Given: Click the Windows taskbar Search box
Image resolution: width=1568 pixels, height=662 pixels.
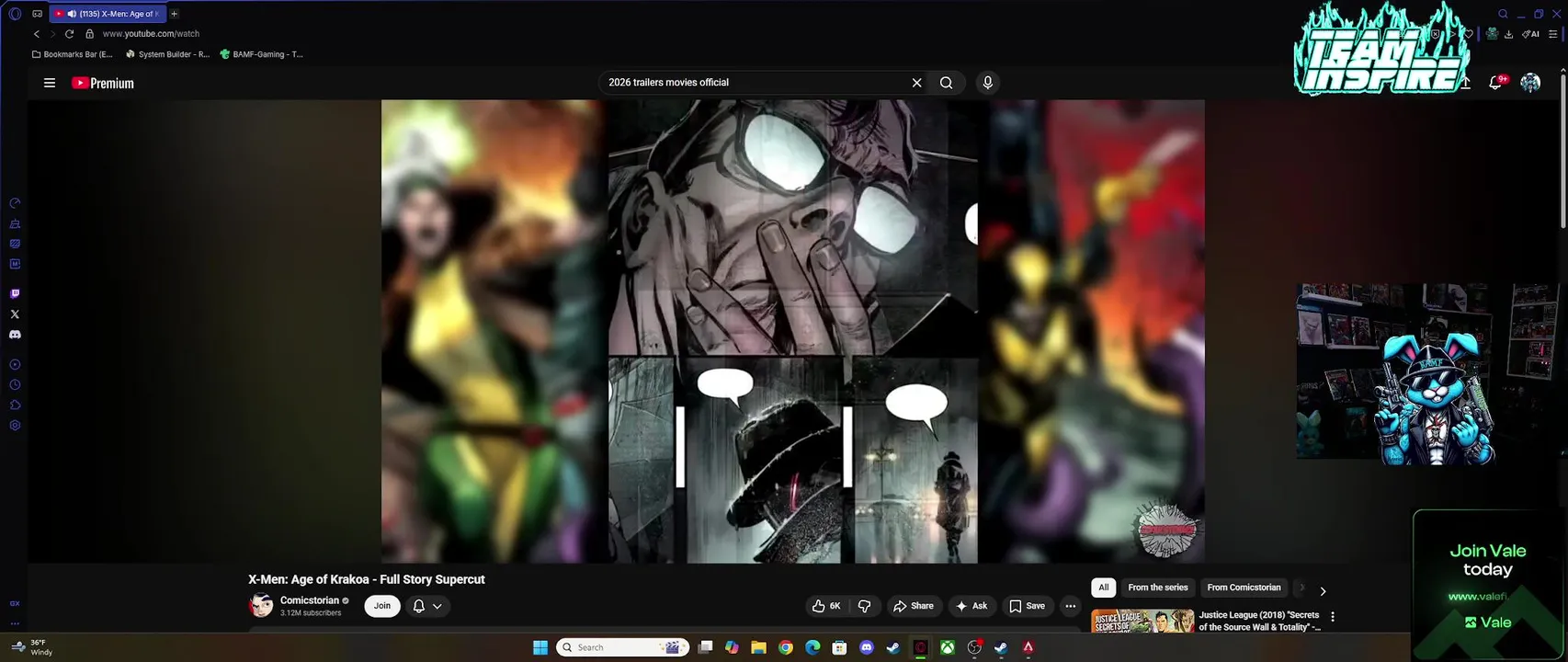Looking at the screenshot, I should 623,647.
